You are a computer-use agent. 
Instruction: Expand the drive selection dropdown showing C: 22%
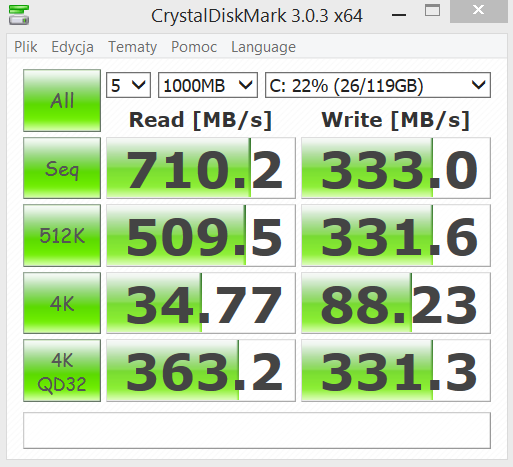click(378, 85)
